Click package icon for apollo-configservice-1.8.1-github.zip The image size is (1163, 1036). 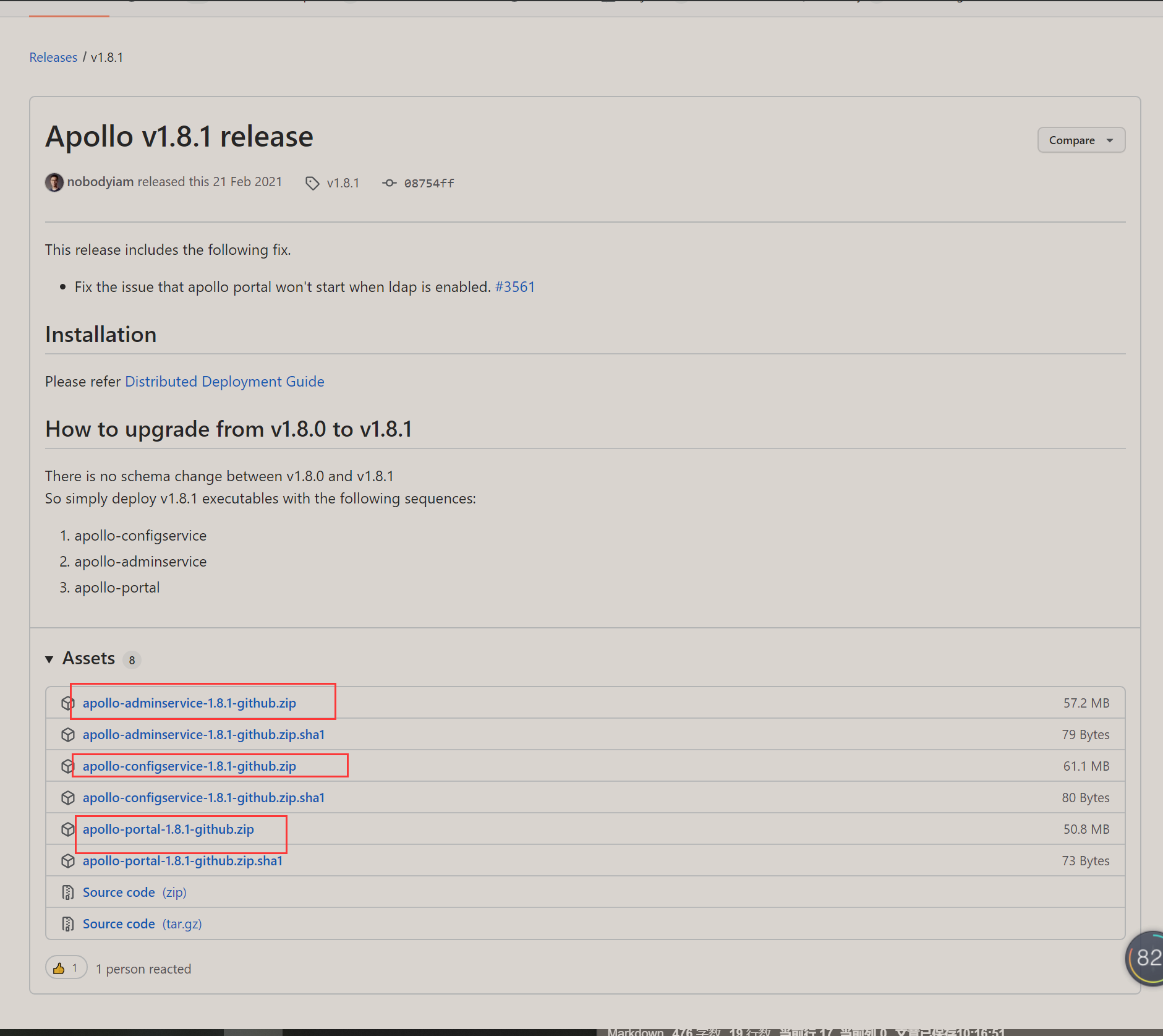point(68,766)
